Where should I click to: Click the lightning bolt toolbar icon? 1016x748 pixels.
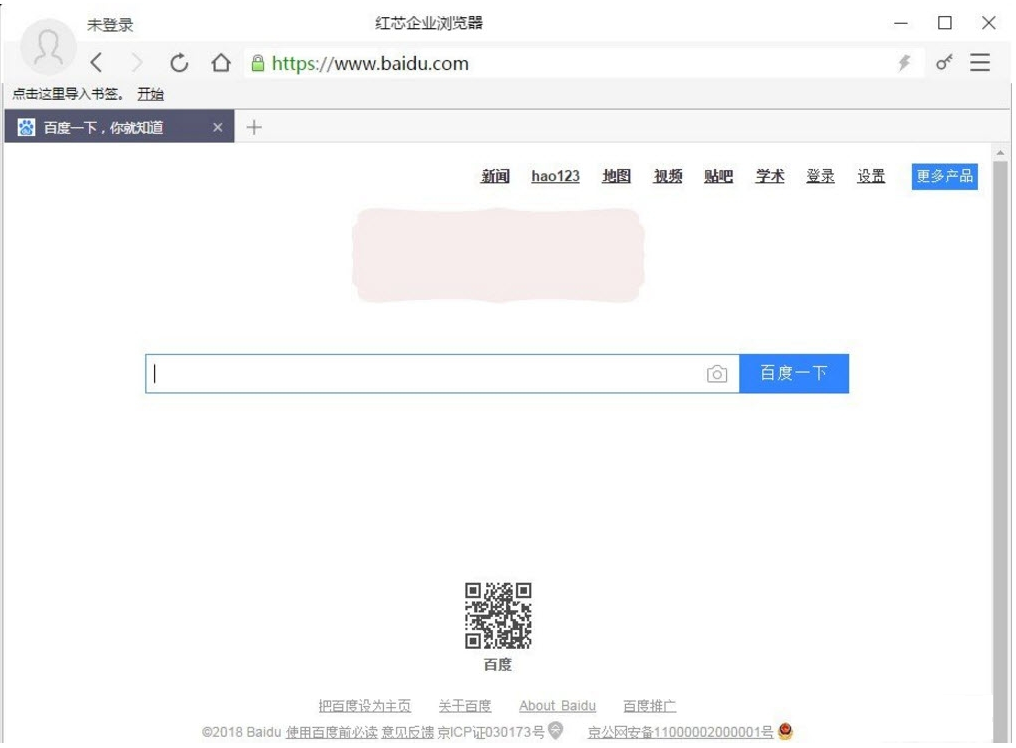tap(904, 62)
